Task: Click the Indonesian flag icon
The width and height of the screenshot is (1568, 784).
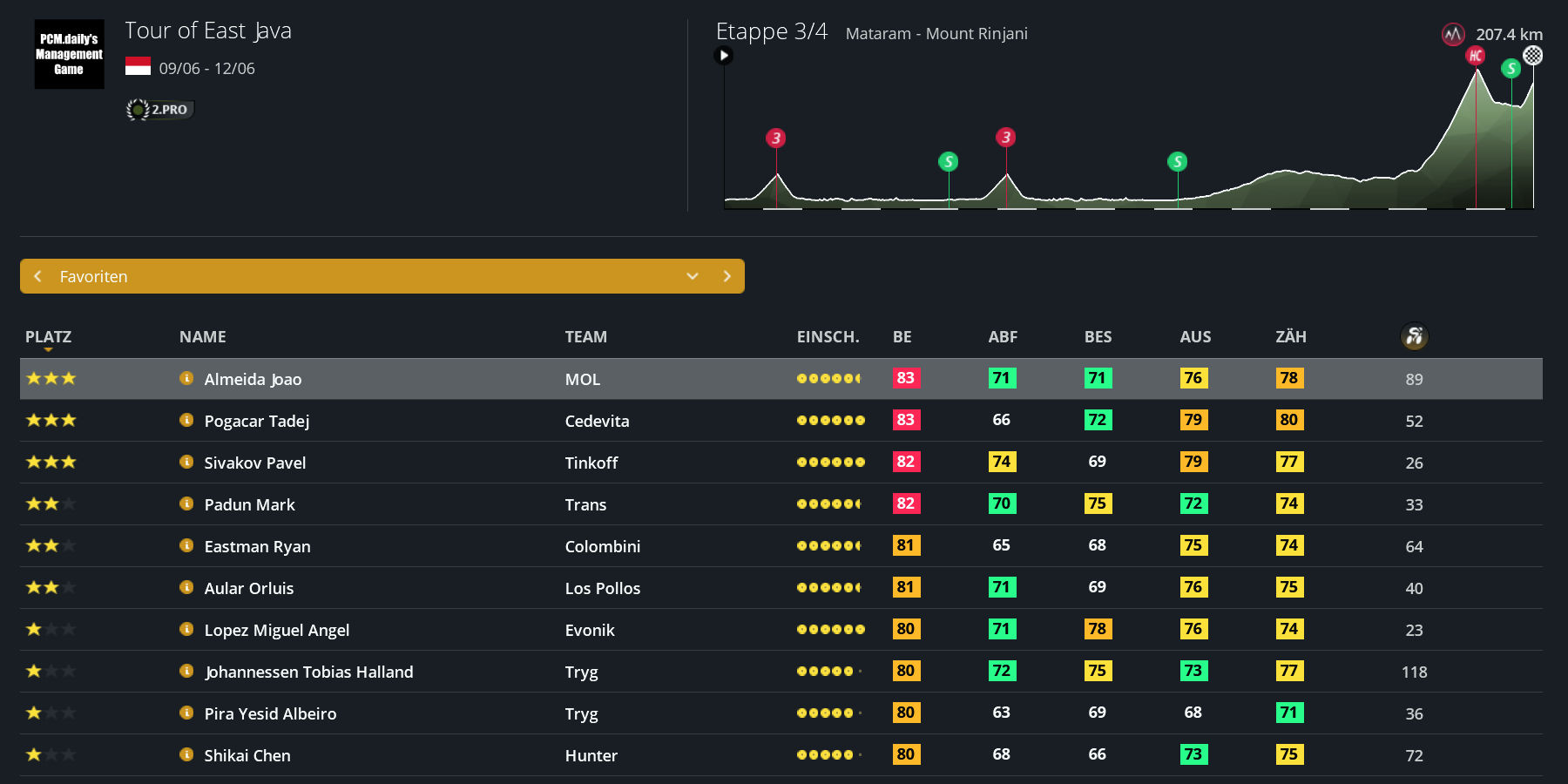Action: 138,66
